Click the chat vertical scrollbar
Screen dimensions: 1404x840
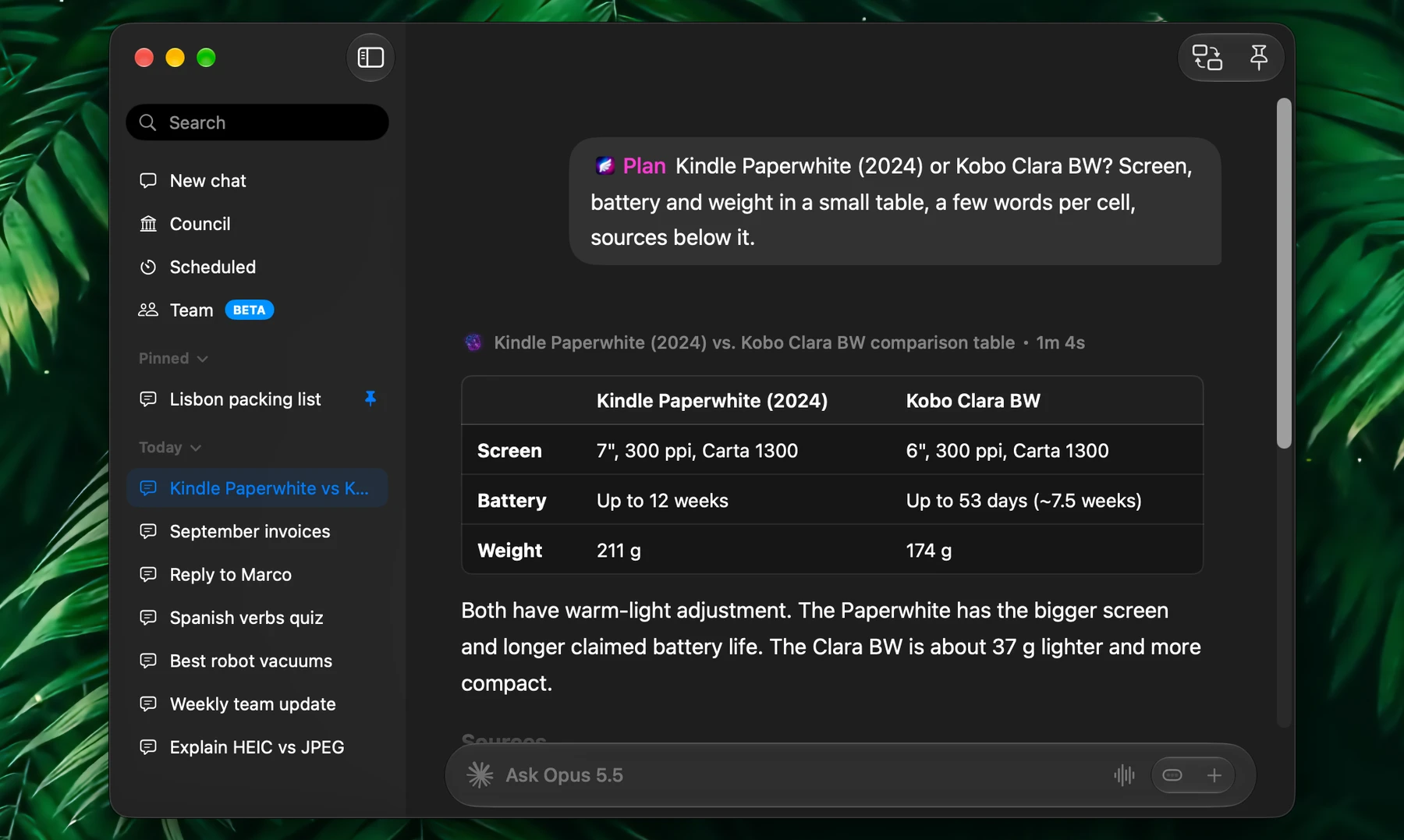point(1283,273)
